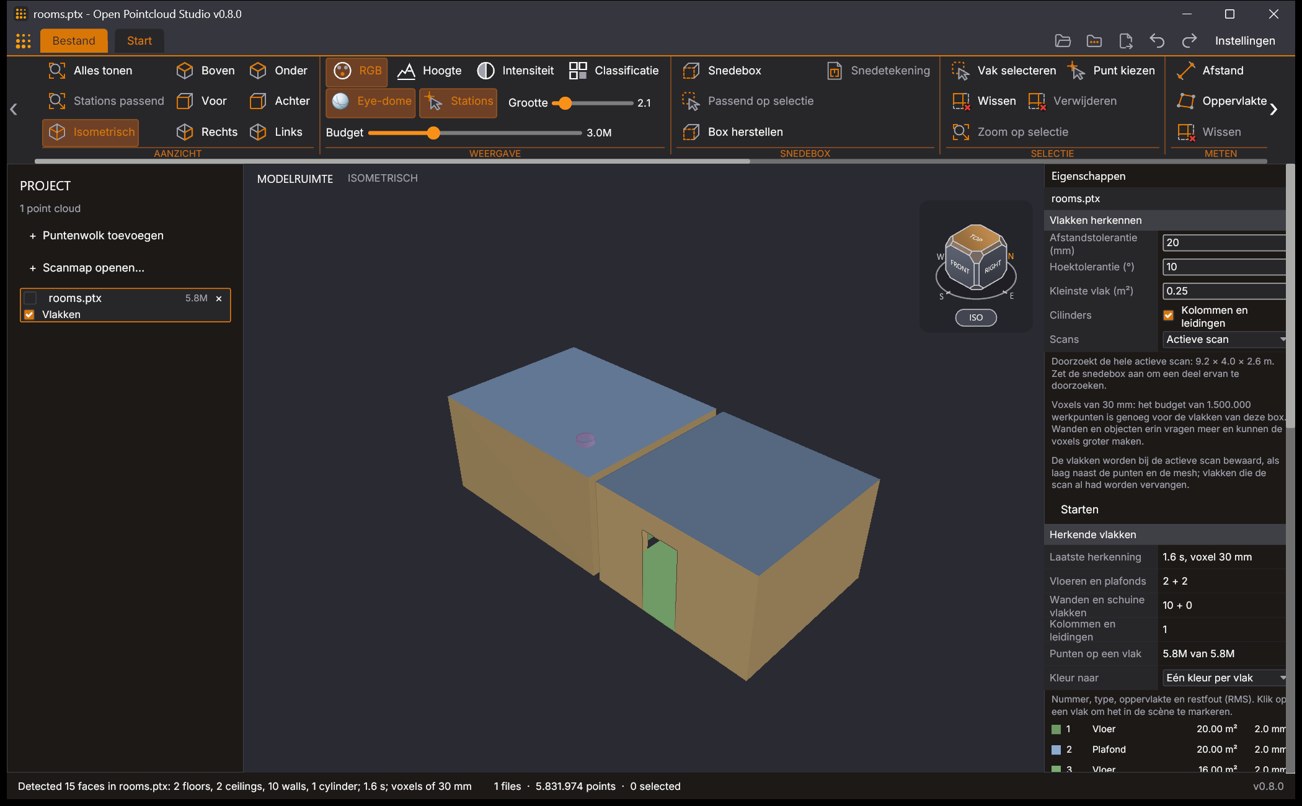
Task: Expand ribbon with right chevron arrow
Action: pyautogui.click(x=1273, y=109)
